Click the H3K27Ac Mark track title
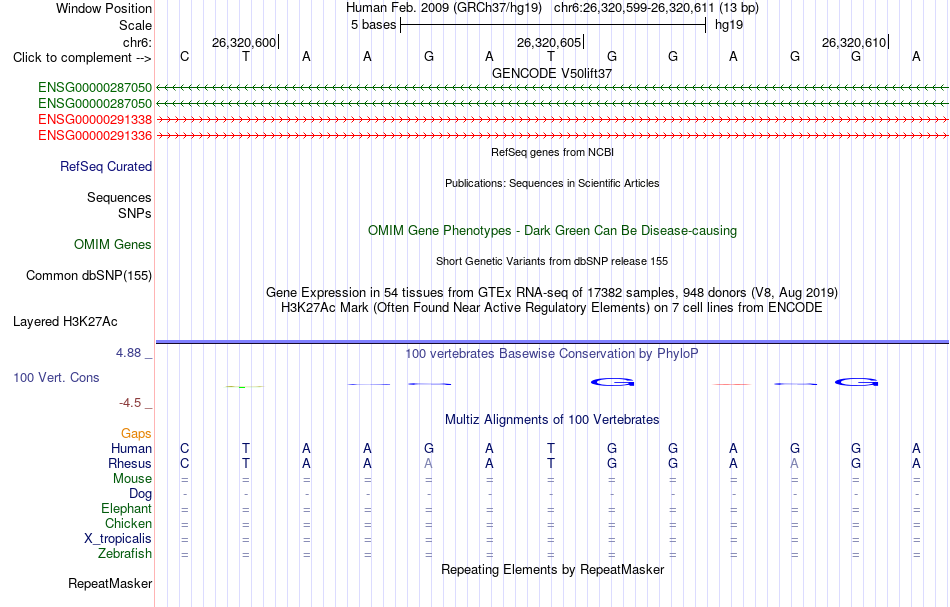 [x=552, y=308]
